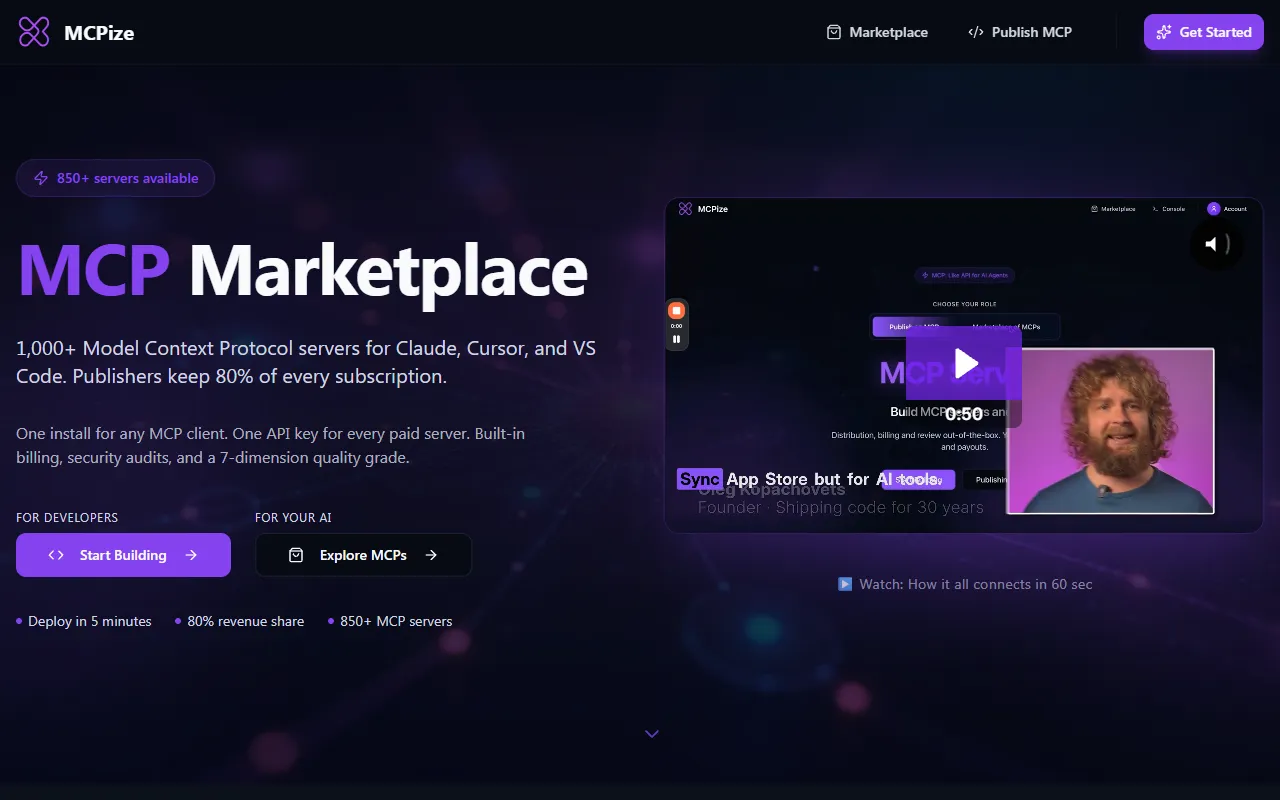Click the Start Building button

[x=123, y=555]
